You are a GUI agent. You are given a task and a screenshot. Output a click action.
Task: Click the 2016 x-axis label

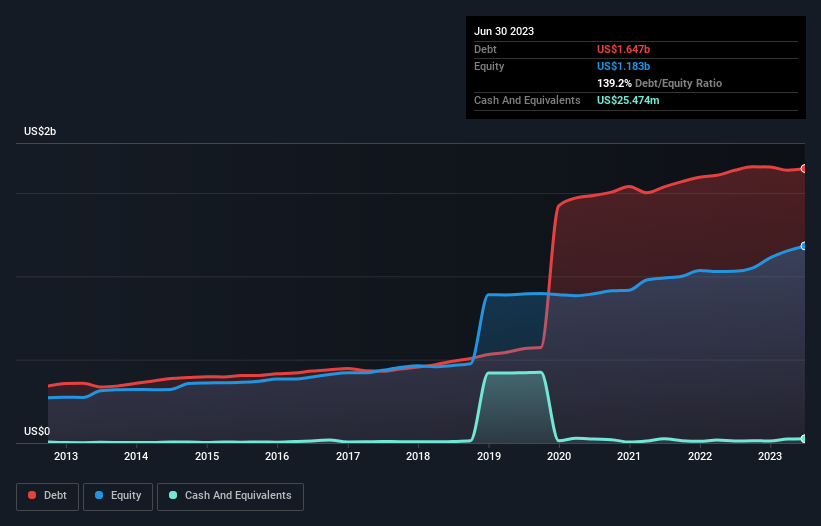point(277,456)
